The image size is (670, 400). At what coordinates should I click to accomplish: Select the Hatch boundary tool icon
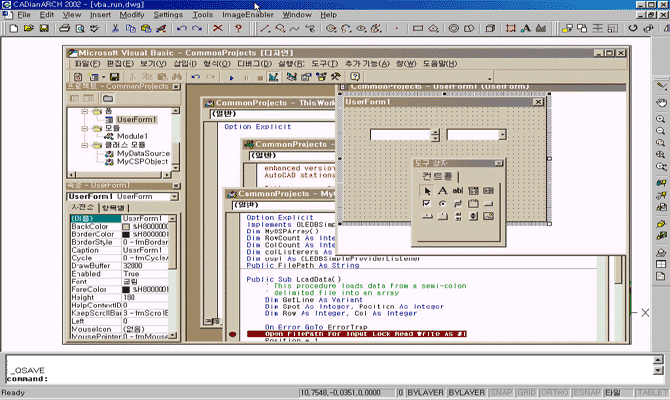510,28
